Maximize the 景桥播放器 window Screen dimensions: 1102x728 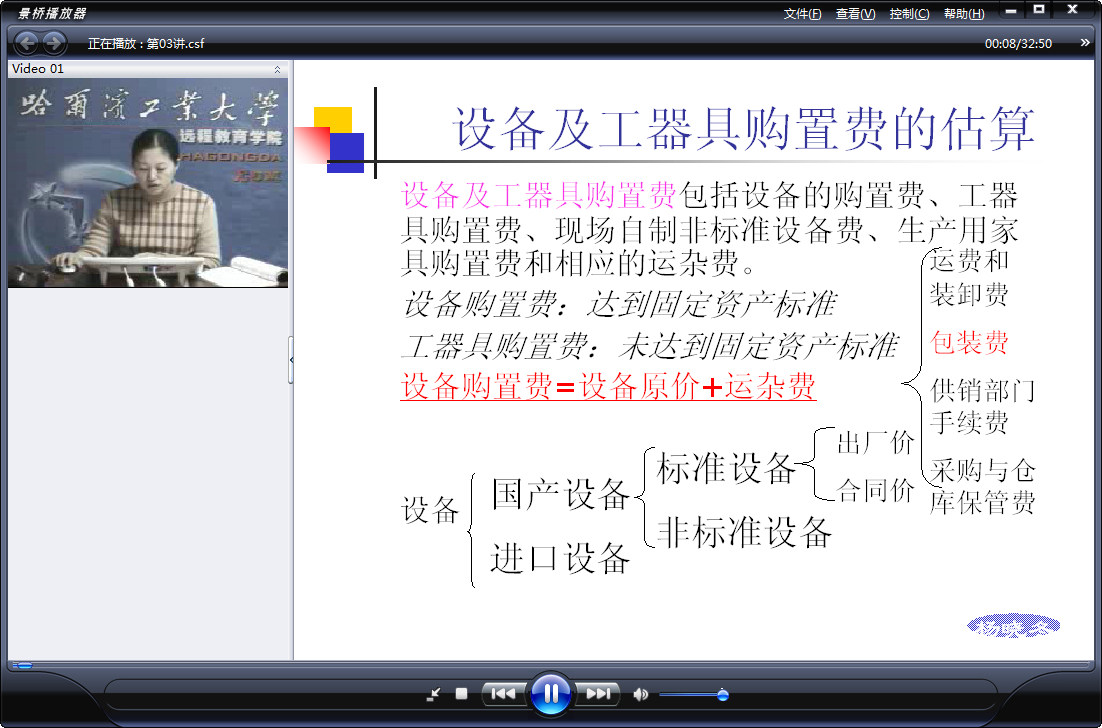pyautogui.click(x=1039, y=10)
